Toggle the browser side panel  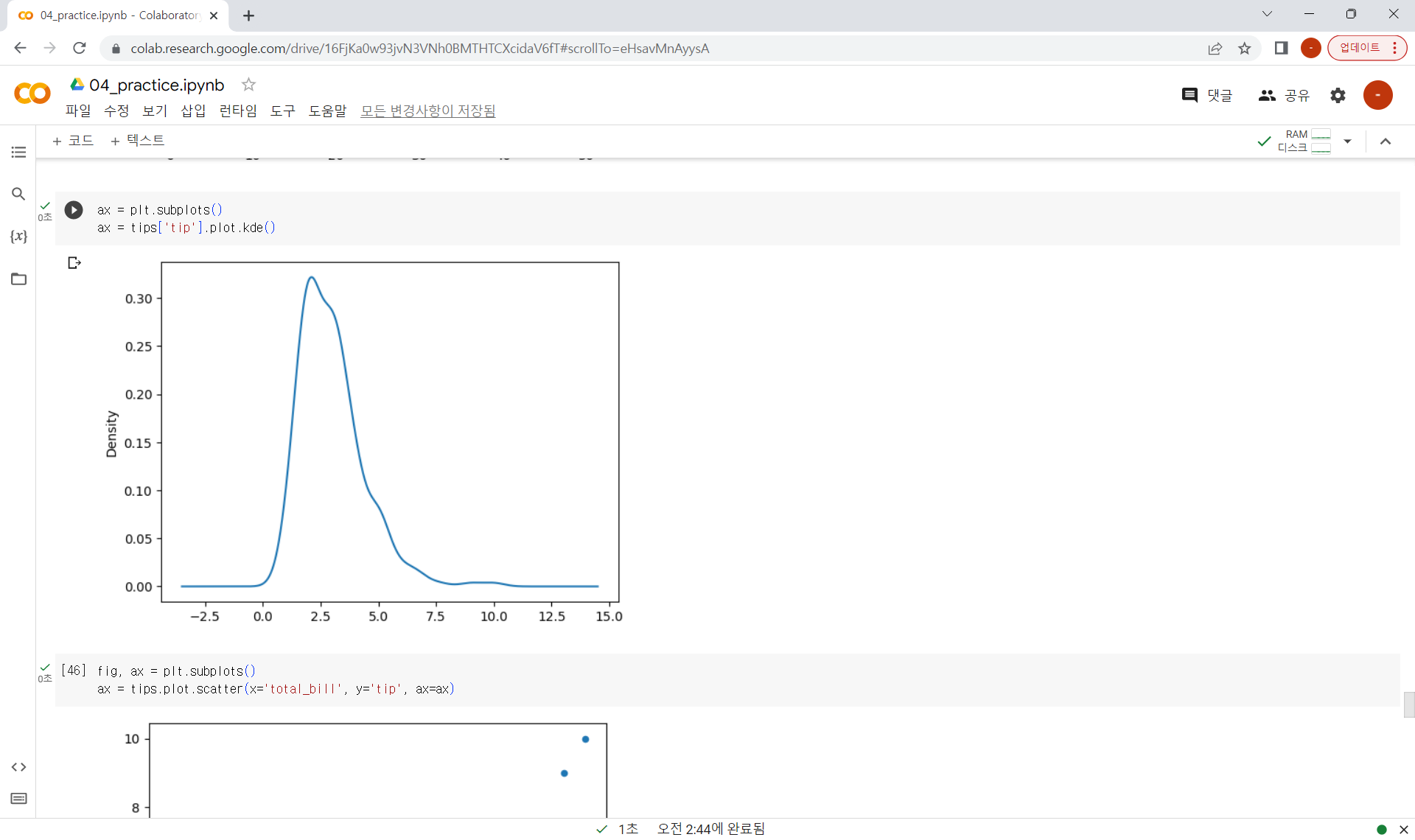[1281, 49]
